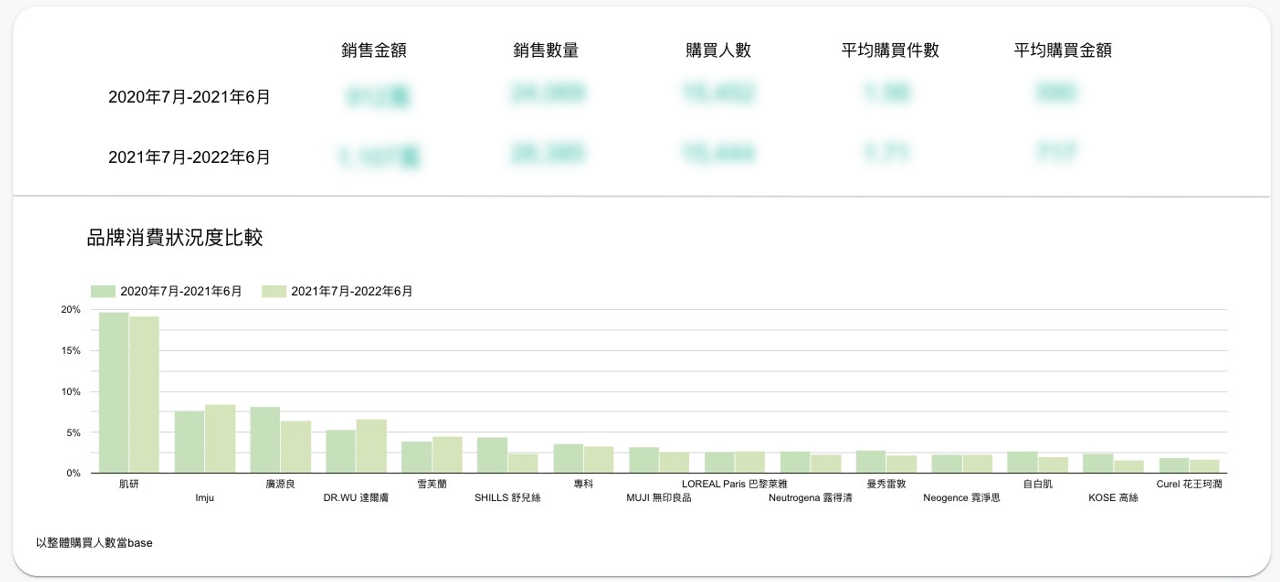1280x582 pixels.
Task: Click the 20% y-axis label
Action: pyautogui.click(x=70, y=310)
